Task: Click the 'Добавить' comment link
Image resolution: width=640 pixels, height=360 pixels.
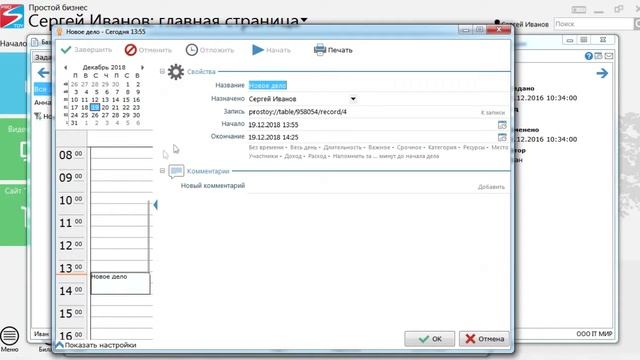Action: point(491,187)
